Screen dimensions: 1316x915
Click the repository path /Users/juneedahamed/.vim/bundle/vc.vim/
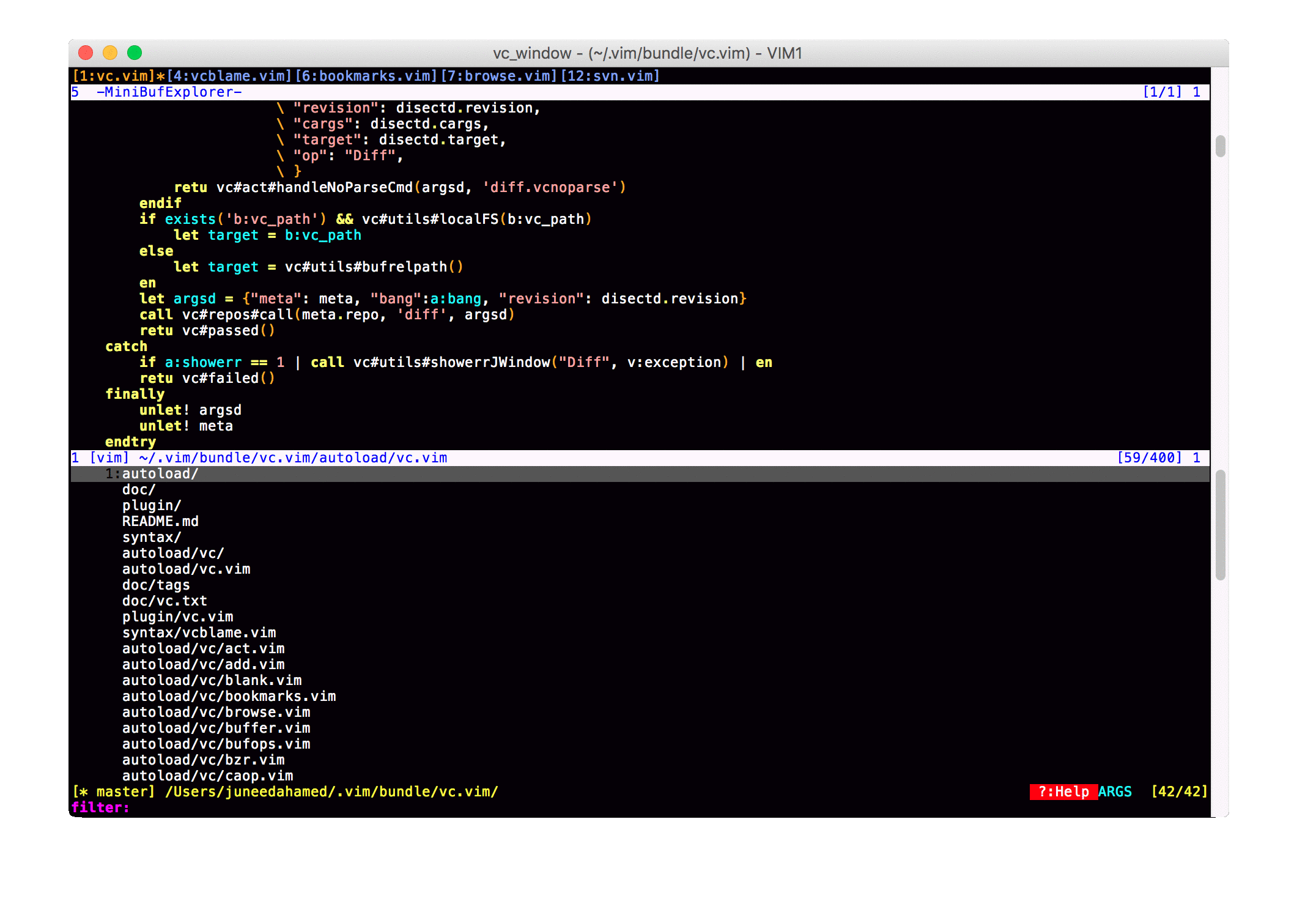click(x=331, y=791)
